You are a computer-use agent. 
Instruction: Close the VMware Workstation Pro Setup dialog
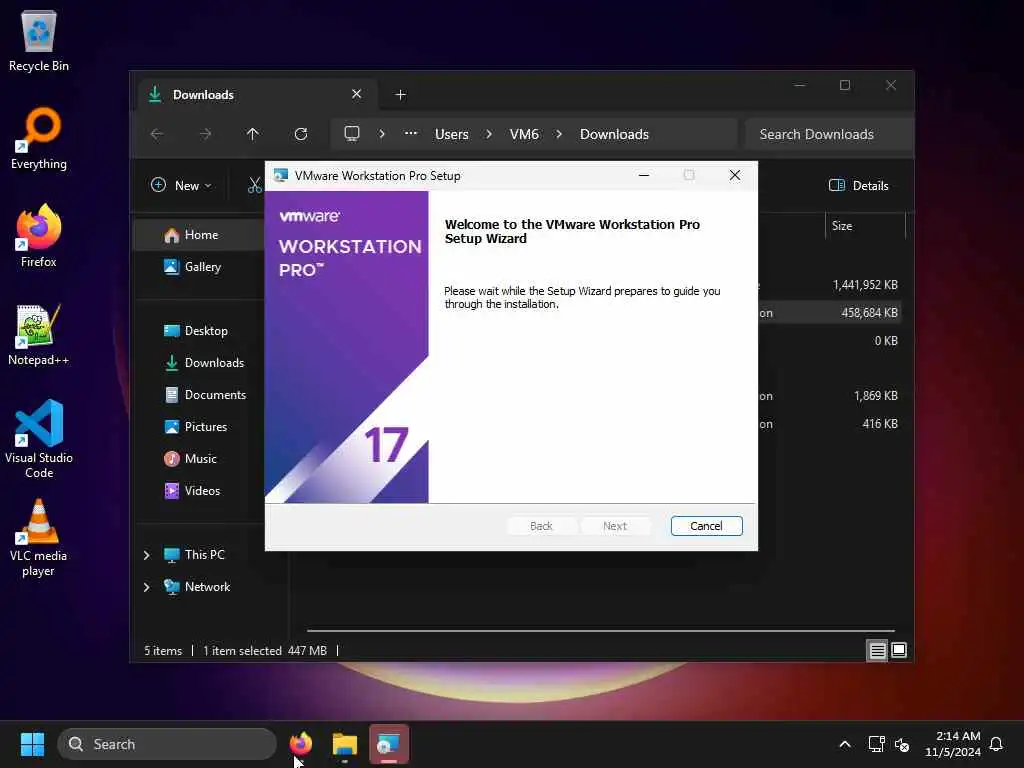point(735,175)
